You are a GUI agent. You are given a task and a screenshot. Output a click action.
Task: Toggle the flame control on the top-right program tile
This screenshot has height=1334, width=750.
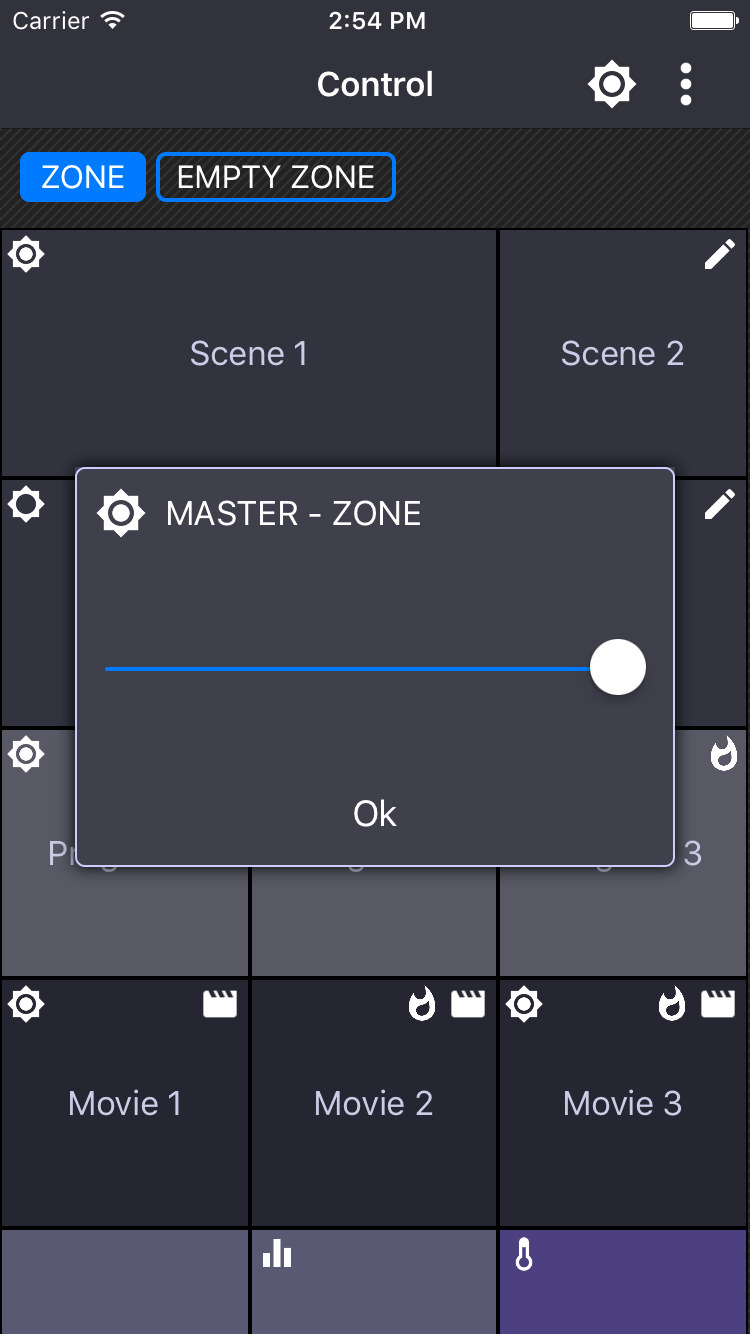click(x=725, y=755)
